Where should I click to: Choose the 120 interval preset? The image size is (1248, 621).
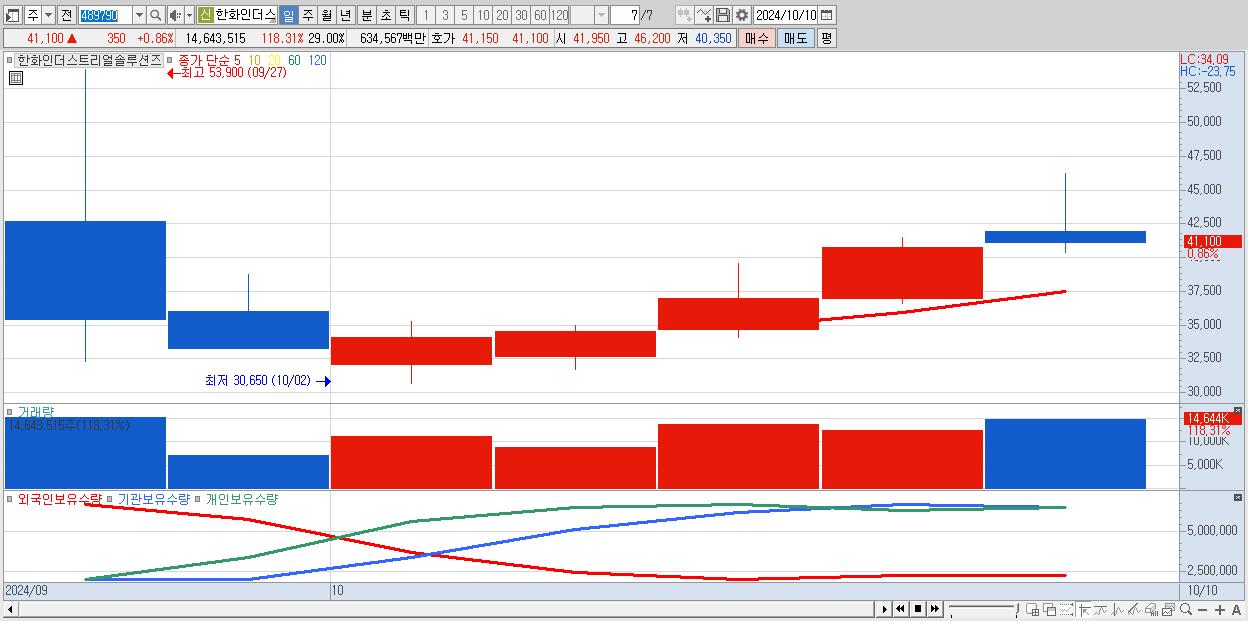(559, 15)
